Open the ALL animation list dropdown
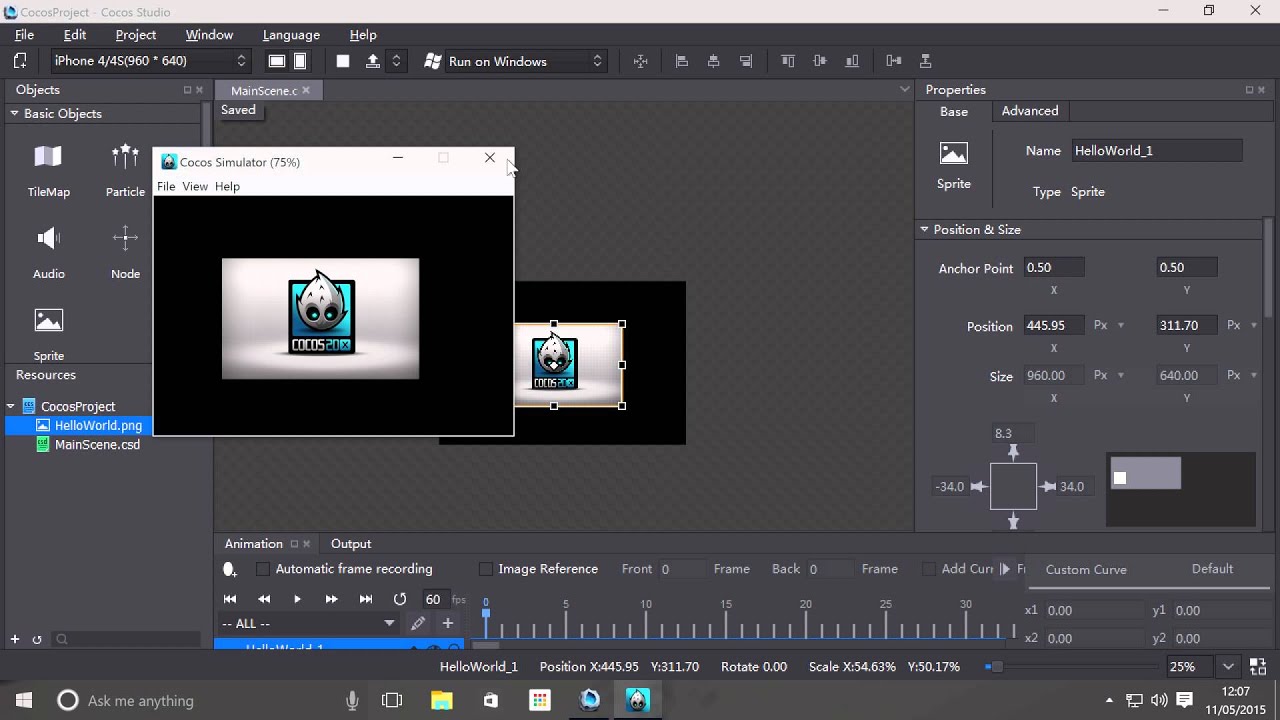Image resolution: width=1280 pixels, height=720 pixels. (x=308, y=623)
